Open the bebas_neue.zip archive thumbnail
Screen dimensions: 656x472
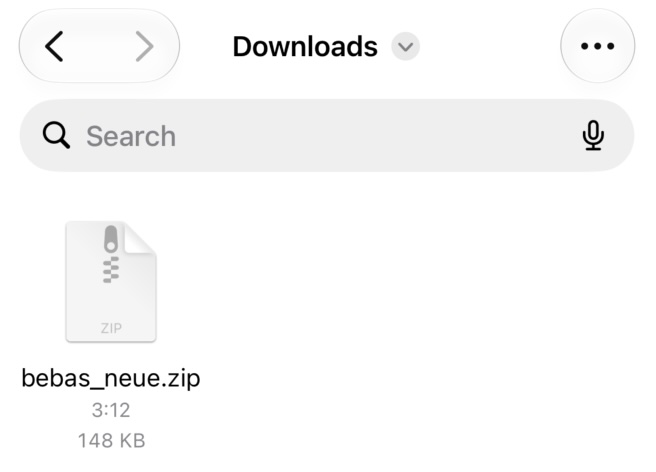(111, 282)
